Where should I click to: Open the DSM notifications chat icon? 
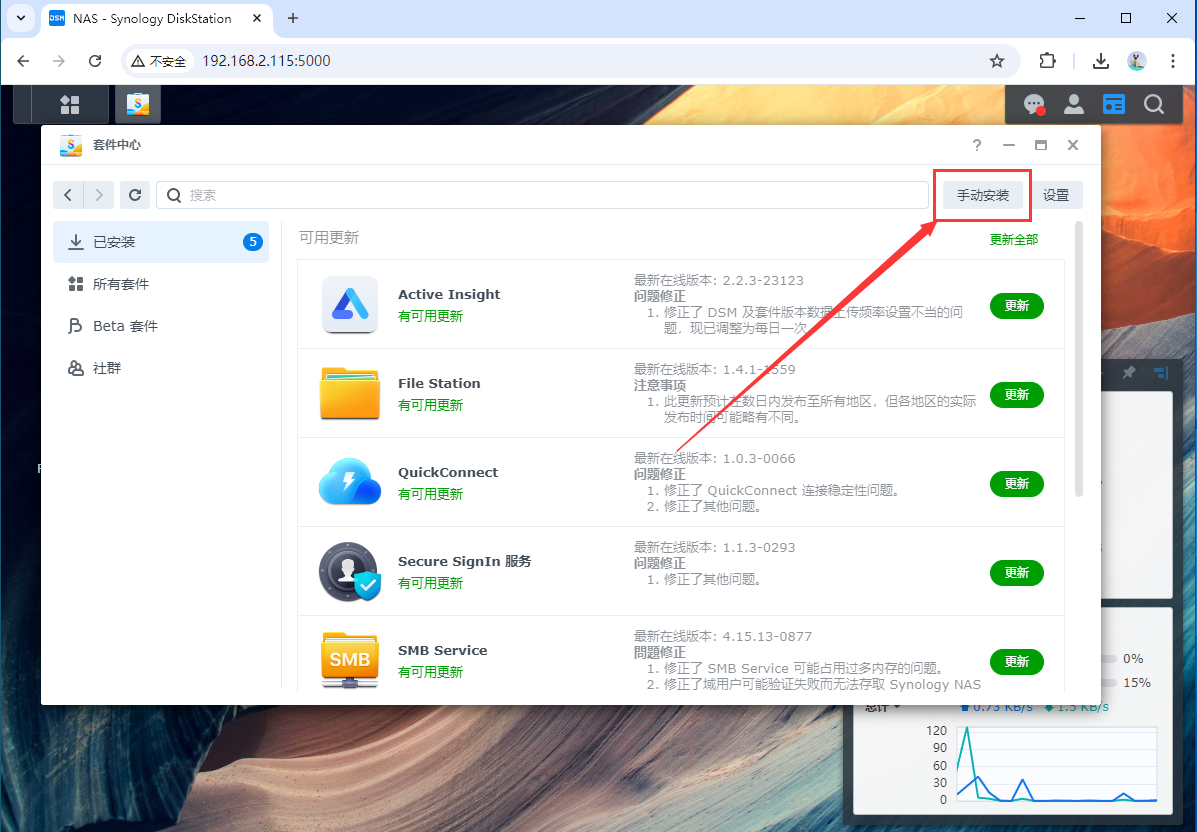click(x=1034, y=104)
